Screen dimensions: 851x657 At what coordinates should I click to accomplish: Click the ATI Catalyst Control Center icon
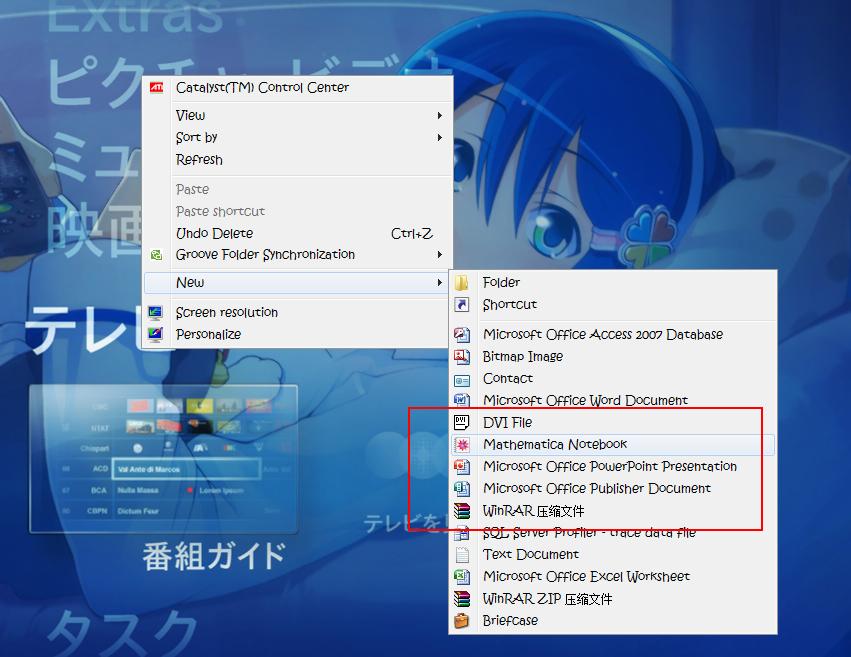click(x=156, y=87)
